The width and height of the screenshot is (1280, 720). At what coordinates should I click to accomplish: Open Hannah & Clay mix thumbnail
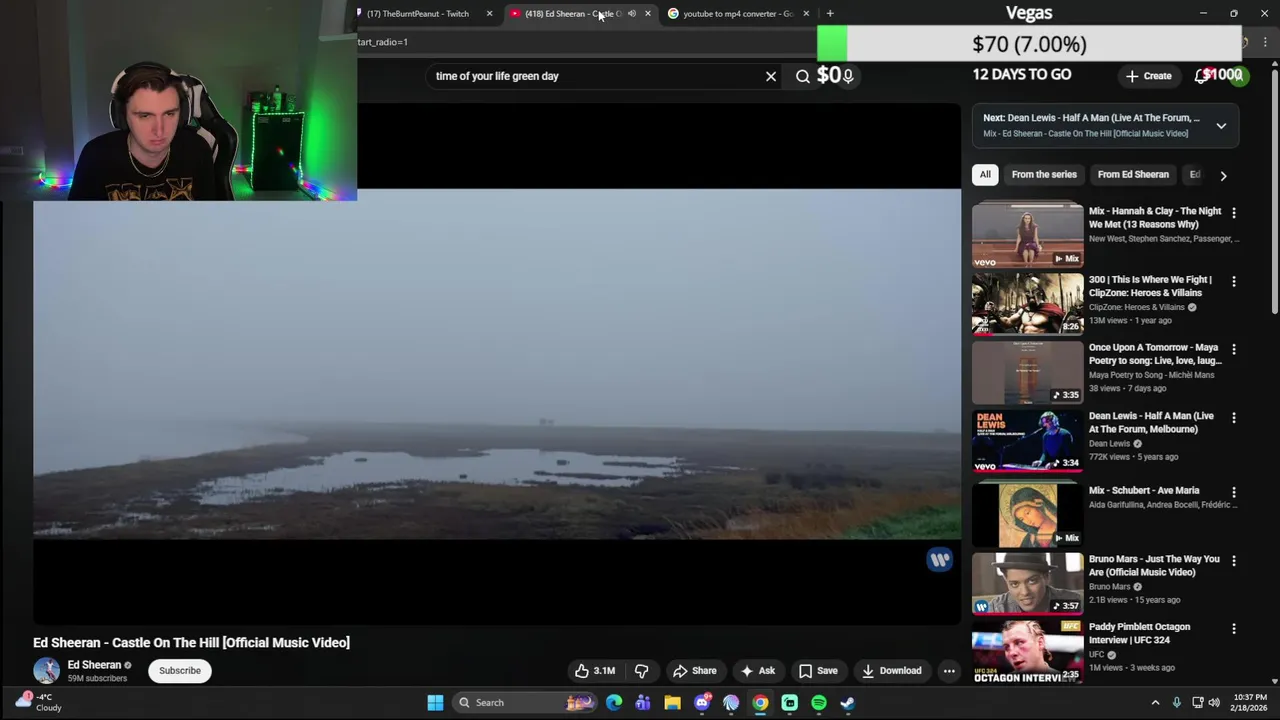tap(1027, 234)
